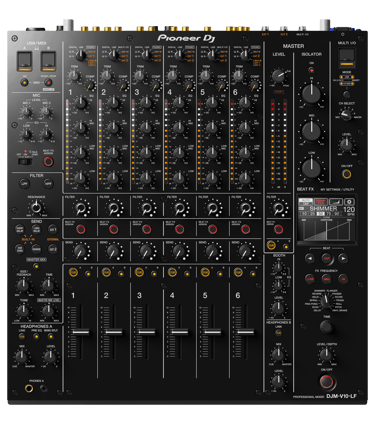This screenshot has height=424, width=375.
Task: Click the ISOLATOR HI knob
Action: pos(311,93)
